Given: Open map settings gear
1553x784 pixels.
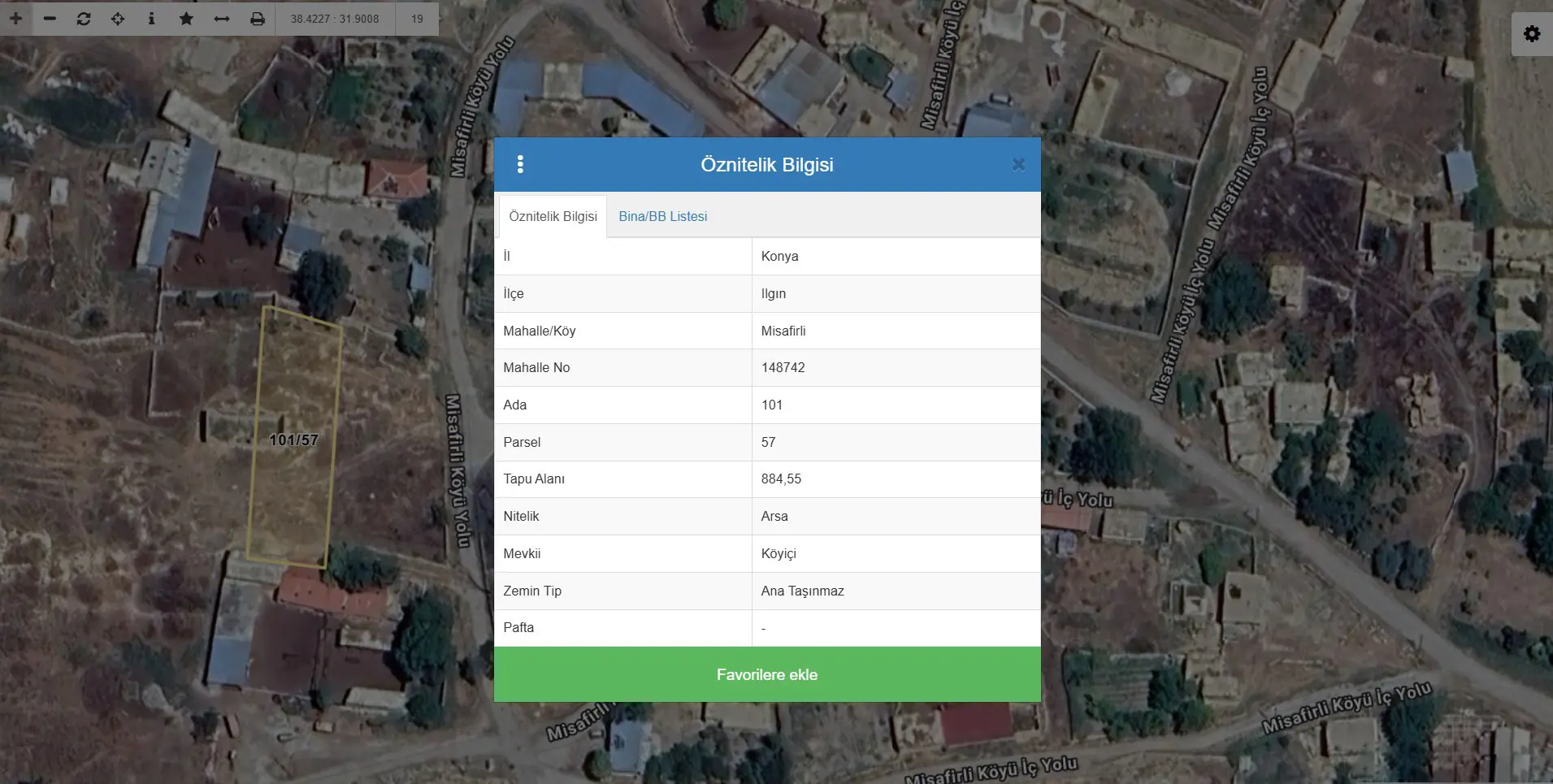Looking at the screenshot, I should (x=1532, y=34).
